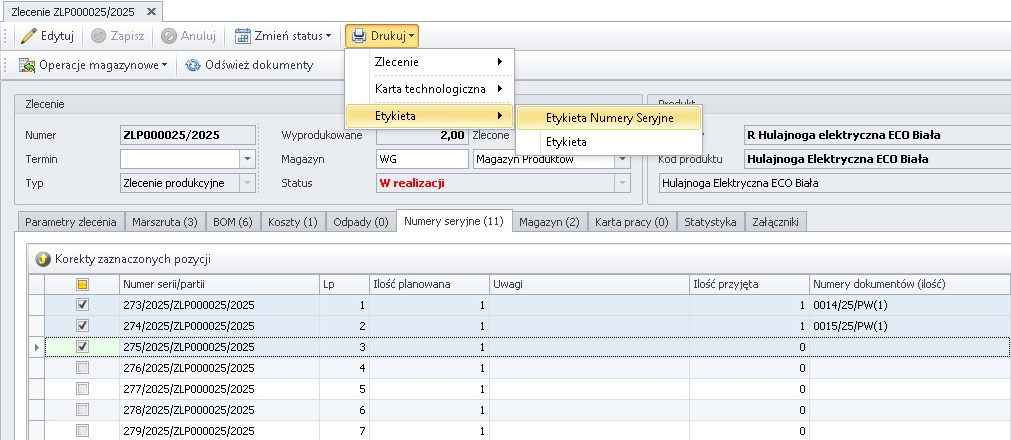The height and width of the screenshot is (440, 1011).
Task: Check row 278/2025/ZLP000025/2025 checkbox
Action: coord(83,410)
